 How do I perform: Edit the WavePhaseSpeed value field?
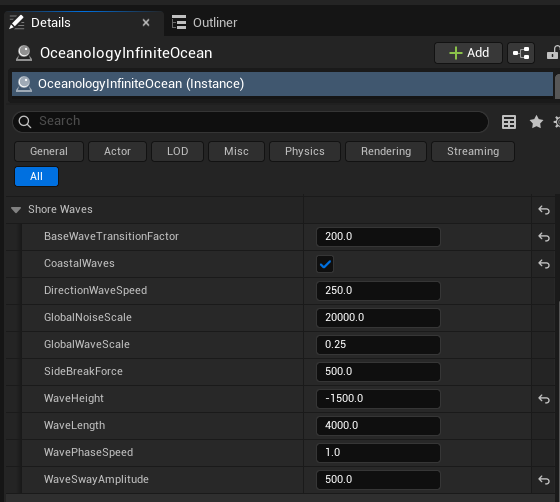pyautogui.click(x=378, y=453)
